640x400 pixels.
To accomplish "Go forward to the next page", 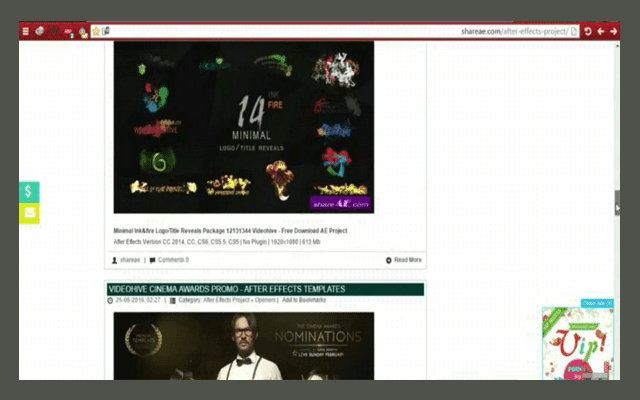I will tap(613, 31).
